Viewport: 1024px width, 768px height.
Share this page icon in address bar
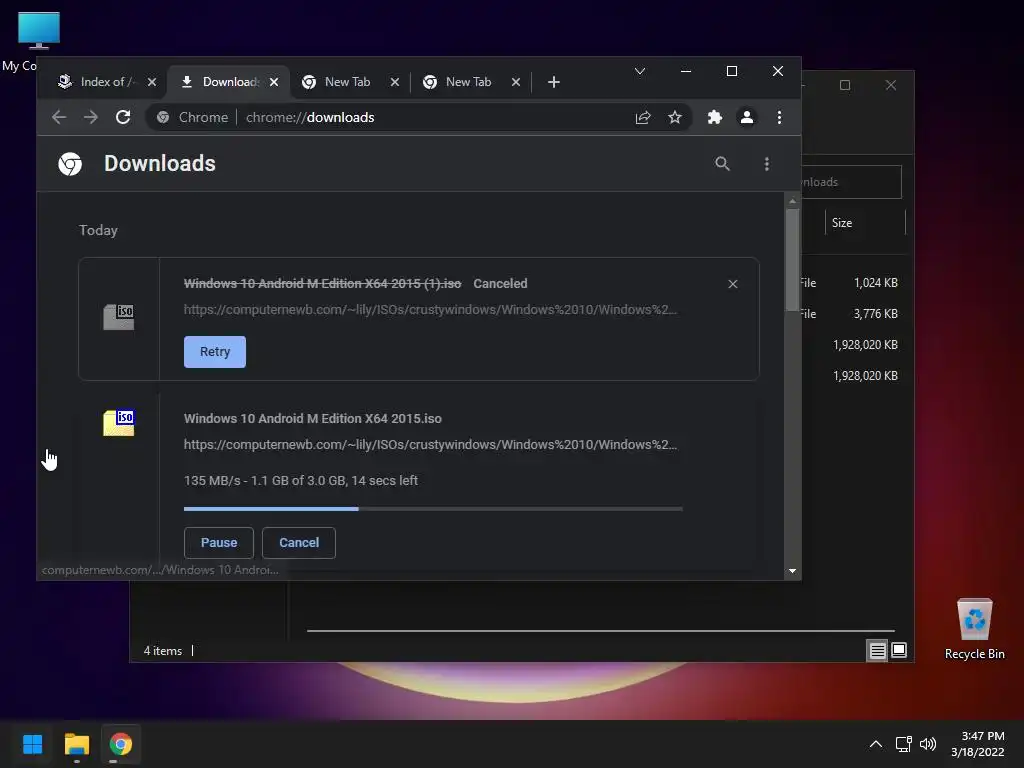(643, 118)
